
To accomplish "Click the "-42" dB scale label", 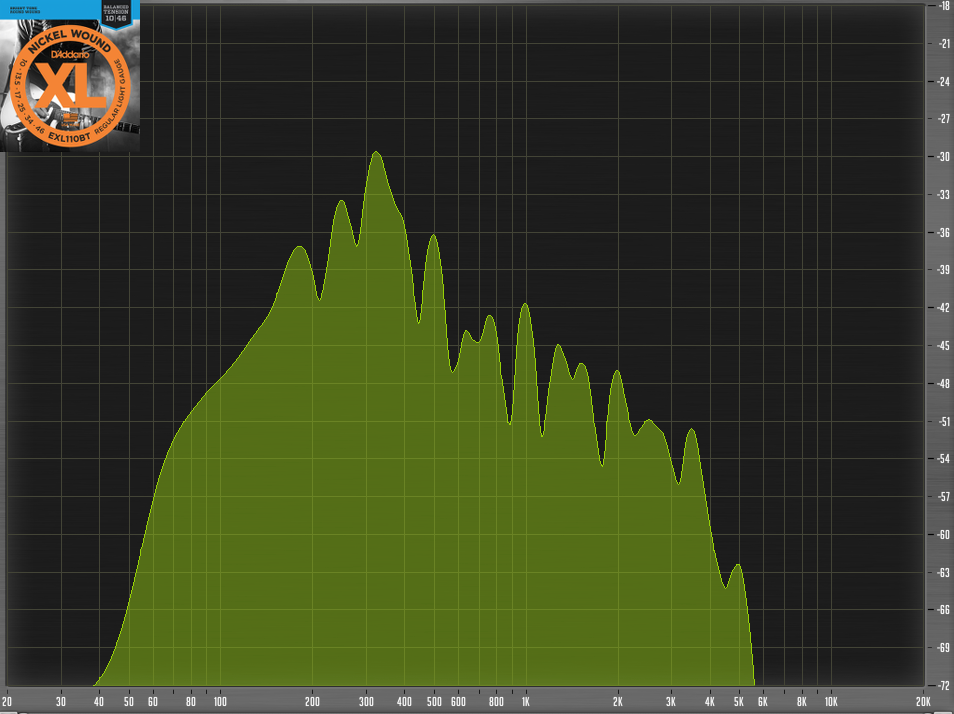I will tap(943, 308).
